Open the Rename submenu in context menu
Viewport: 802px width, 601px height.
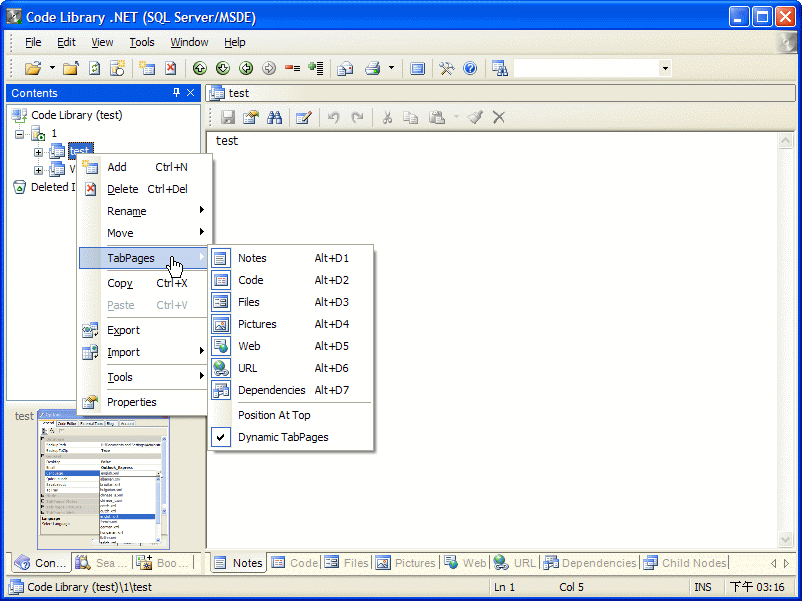[143, 211]
